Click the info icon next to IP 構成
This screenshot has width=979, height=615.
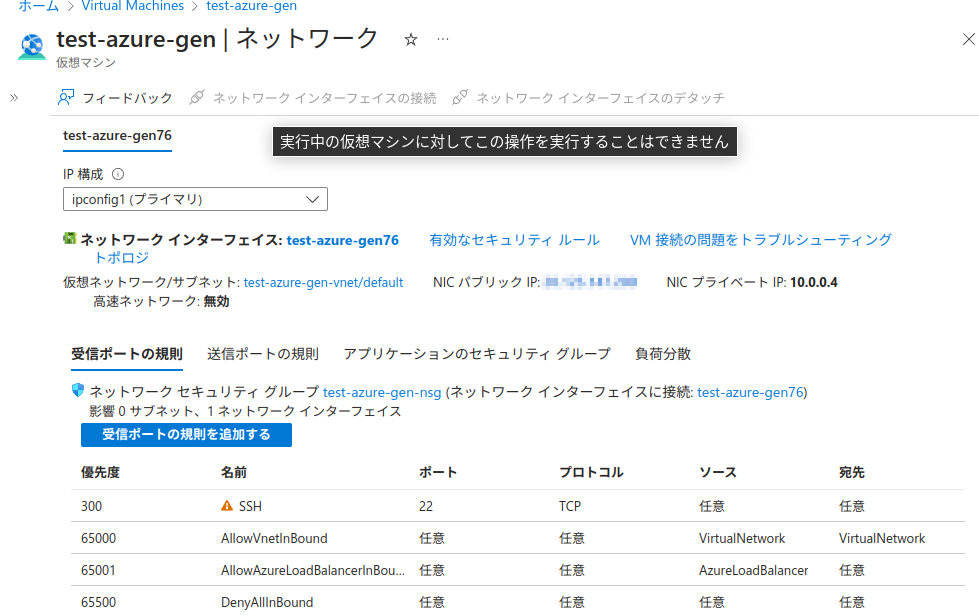coord(120,174)
